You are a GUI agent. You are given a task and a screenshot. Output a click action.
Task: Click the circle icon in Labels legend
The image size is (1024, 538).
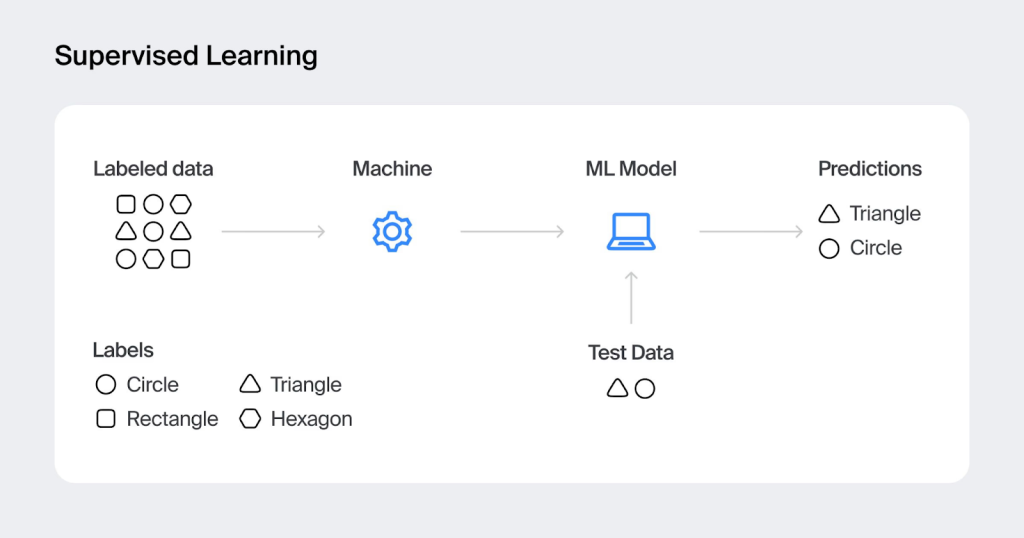106,385
